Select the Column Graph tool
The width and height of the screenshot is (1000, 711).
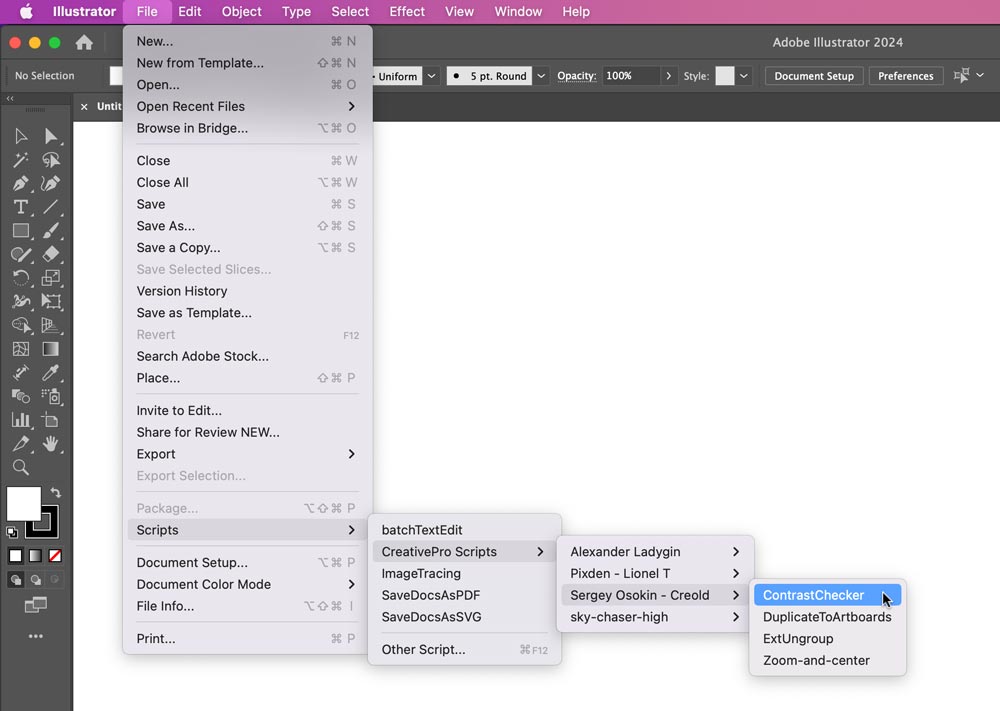pyautogui.click(x=20, y=420)
